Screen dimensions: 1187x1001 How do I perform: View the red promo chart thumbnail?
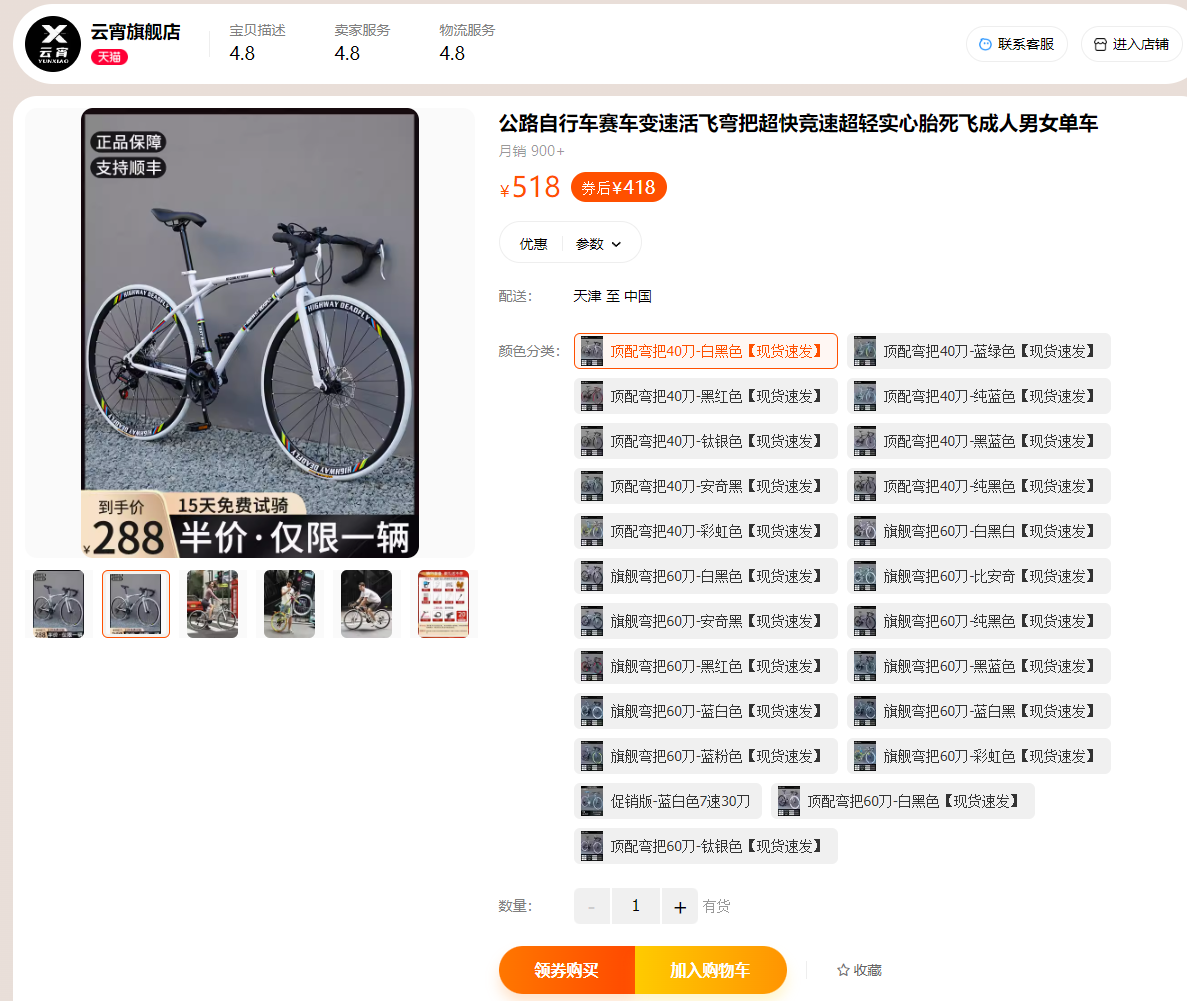click(x=444, y=604)
